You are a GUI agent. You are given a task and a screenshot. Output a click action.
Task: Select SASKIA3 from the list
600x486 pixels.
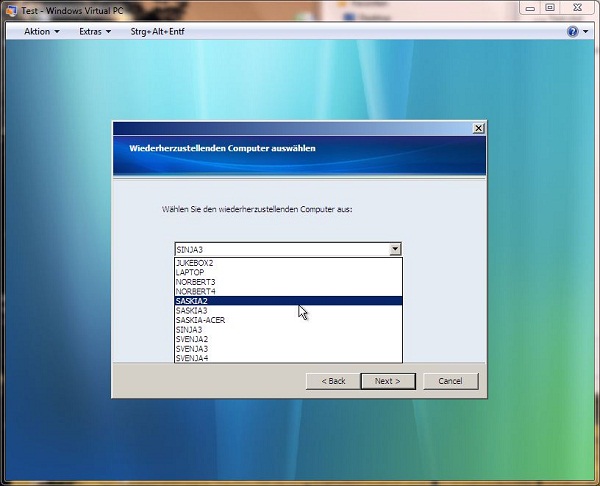(192, 310)
